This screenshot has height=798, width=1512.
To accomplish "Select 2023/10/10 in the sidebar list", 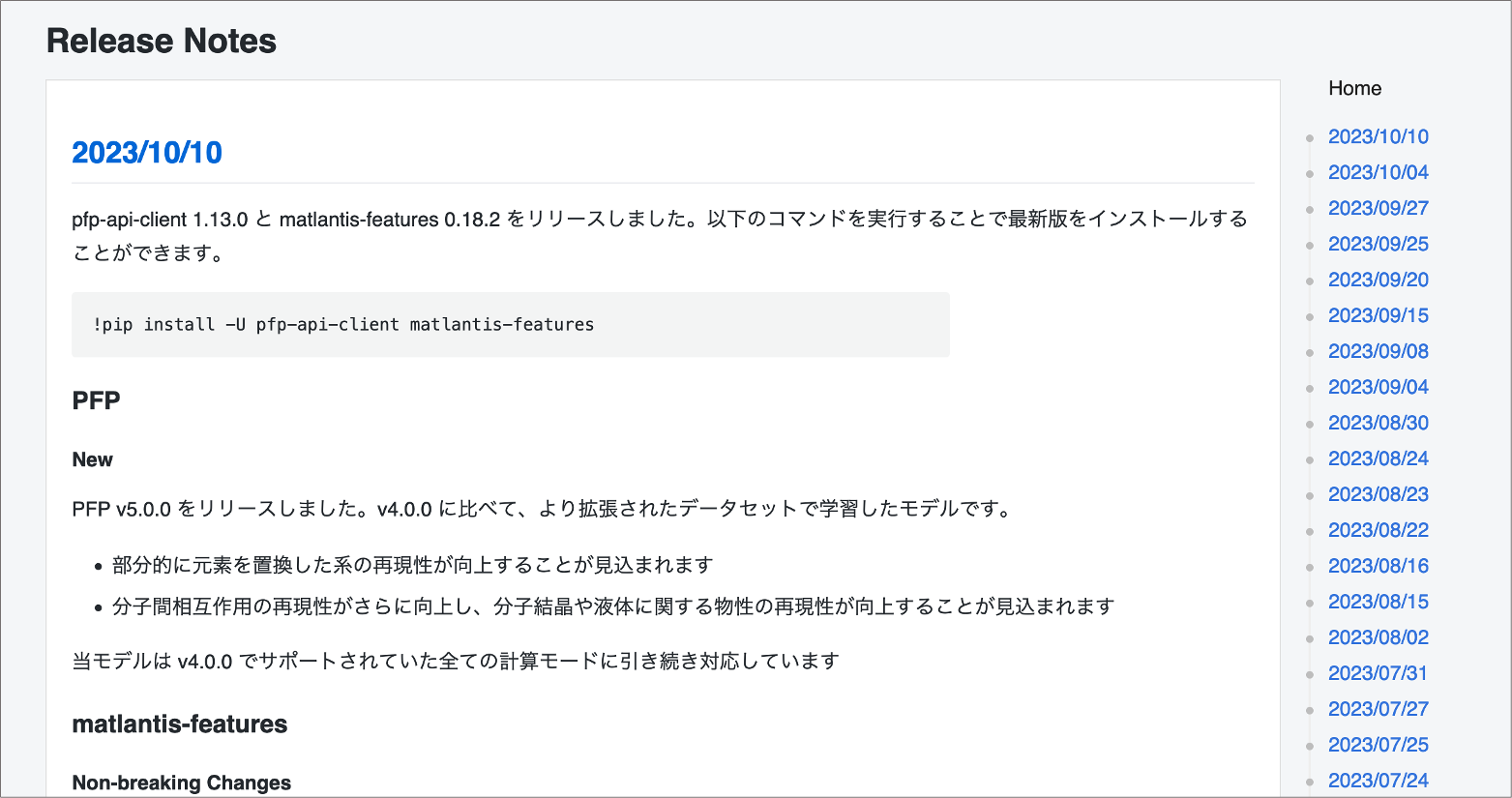I will click(1378, 136).
